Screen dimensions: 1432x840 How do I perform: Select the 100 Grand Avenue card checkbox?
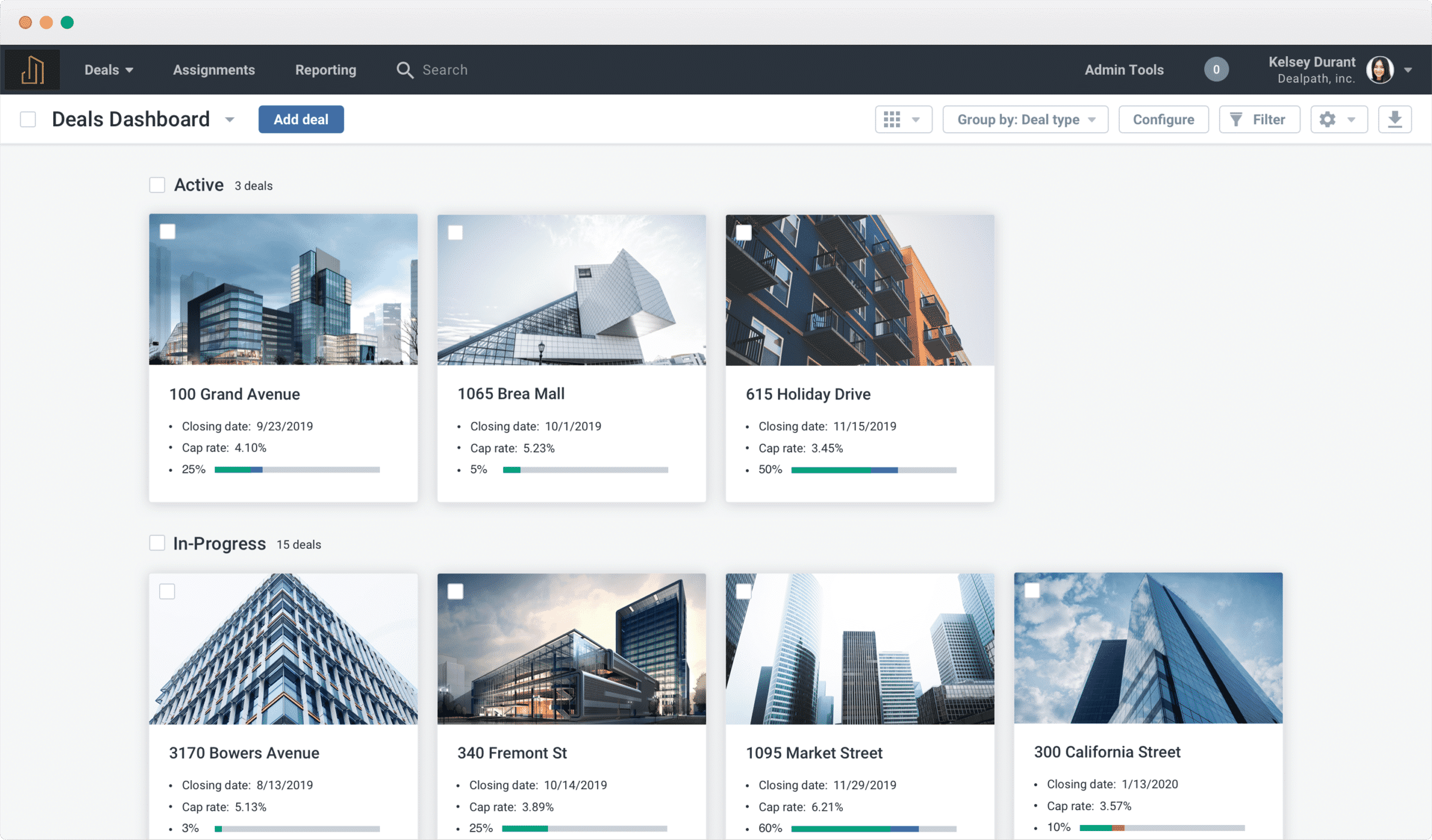pyautogui.click(x=167, y=232)
